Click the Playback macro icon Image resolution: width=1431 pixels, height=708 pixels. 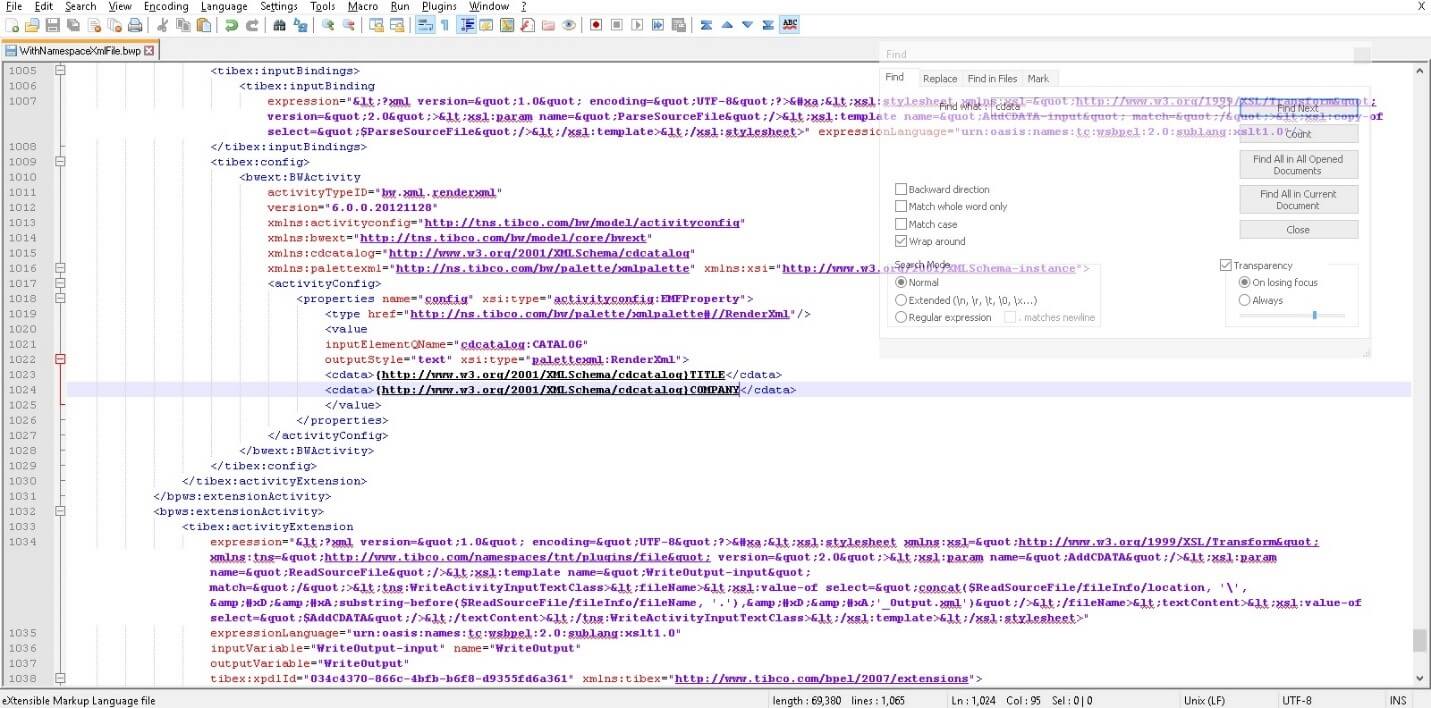click(x=637, y=24)
